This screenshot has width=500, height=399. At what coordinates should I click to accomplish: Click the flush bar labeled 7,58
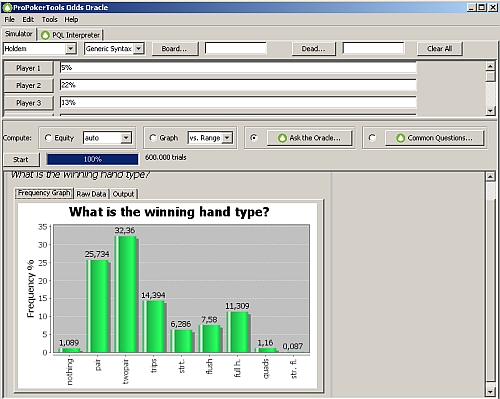click(210, 339)
